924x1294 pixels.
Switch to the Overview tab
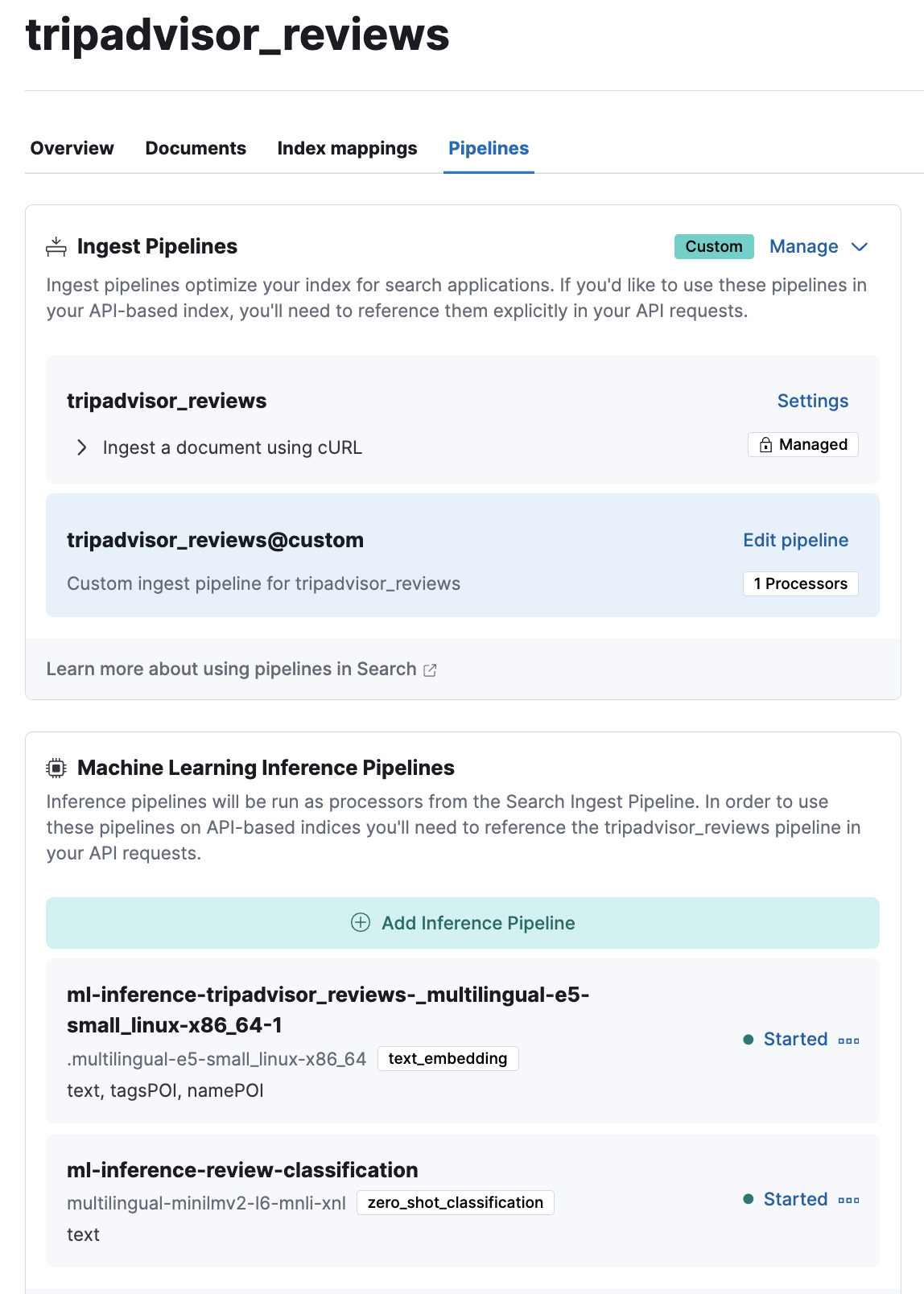click(x=72, y=149)
